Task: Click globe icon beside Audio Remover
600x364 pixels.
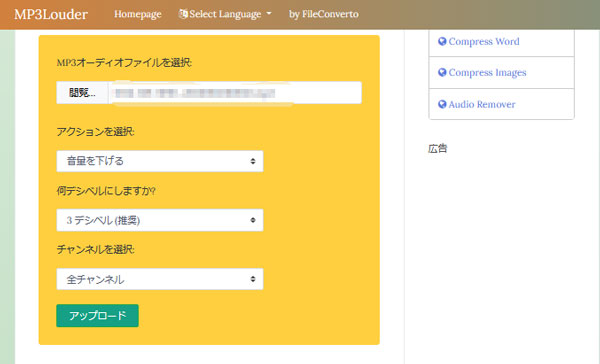Action: tap(442, 104)
